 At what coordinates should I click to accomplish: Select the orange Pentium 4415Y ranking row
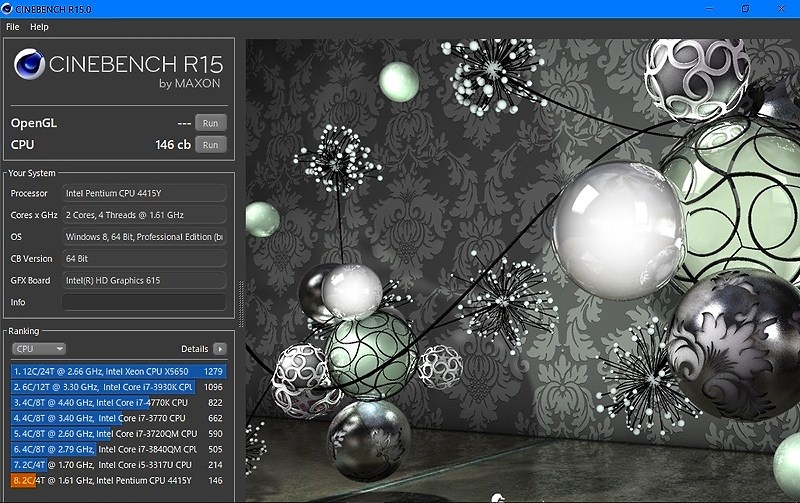(x=119, y=481)
